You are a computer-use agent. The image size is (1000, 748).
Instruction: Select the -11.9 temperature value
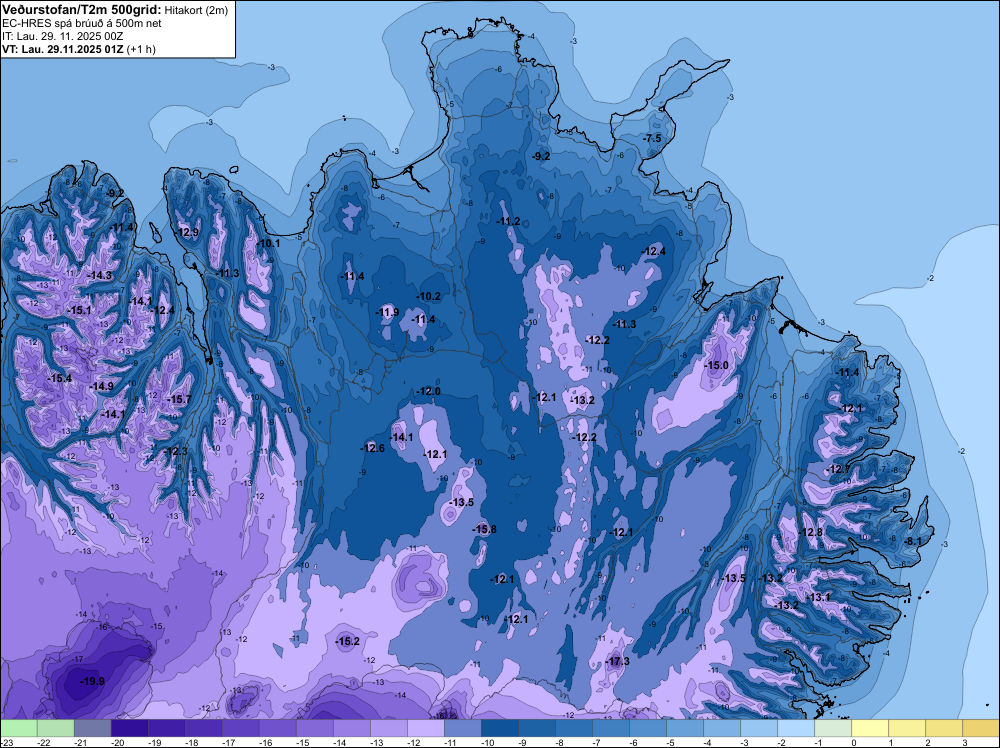(387, 312)
